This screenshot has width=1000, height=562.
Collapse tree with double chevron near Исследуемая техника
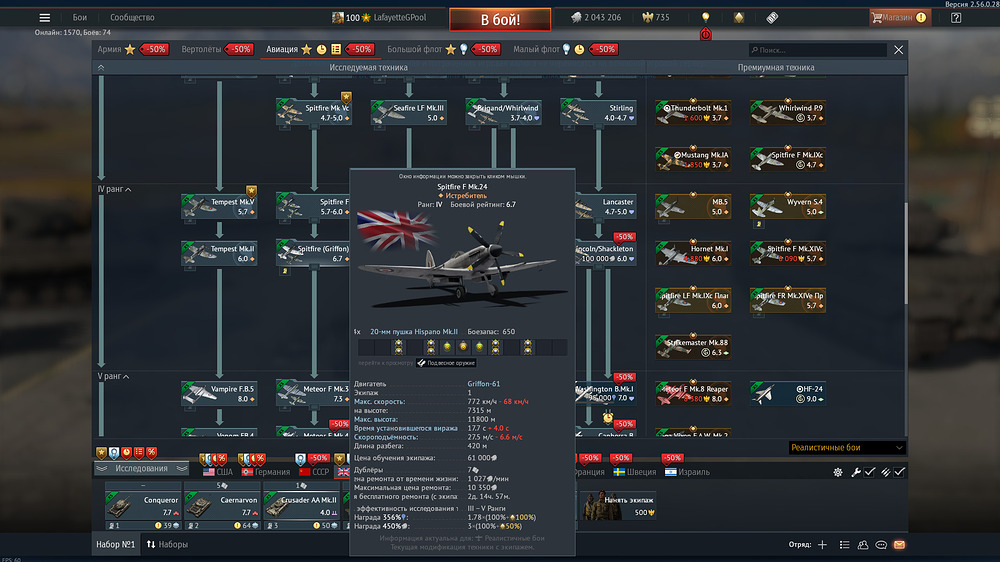point(101,68)
